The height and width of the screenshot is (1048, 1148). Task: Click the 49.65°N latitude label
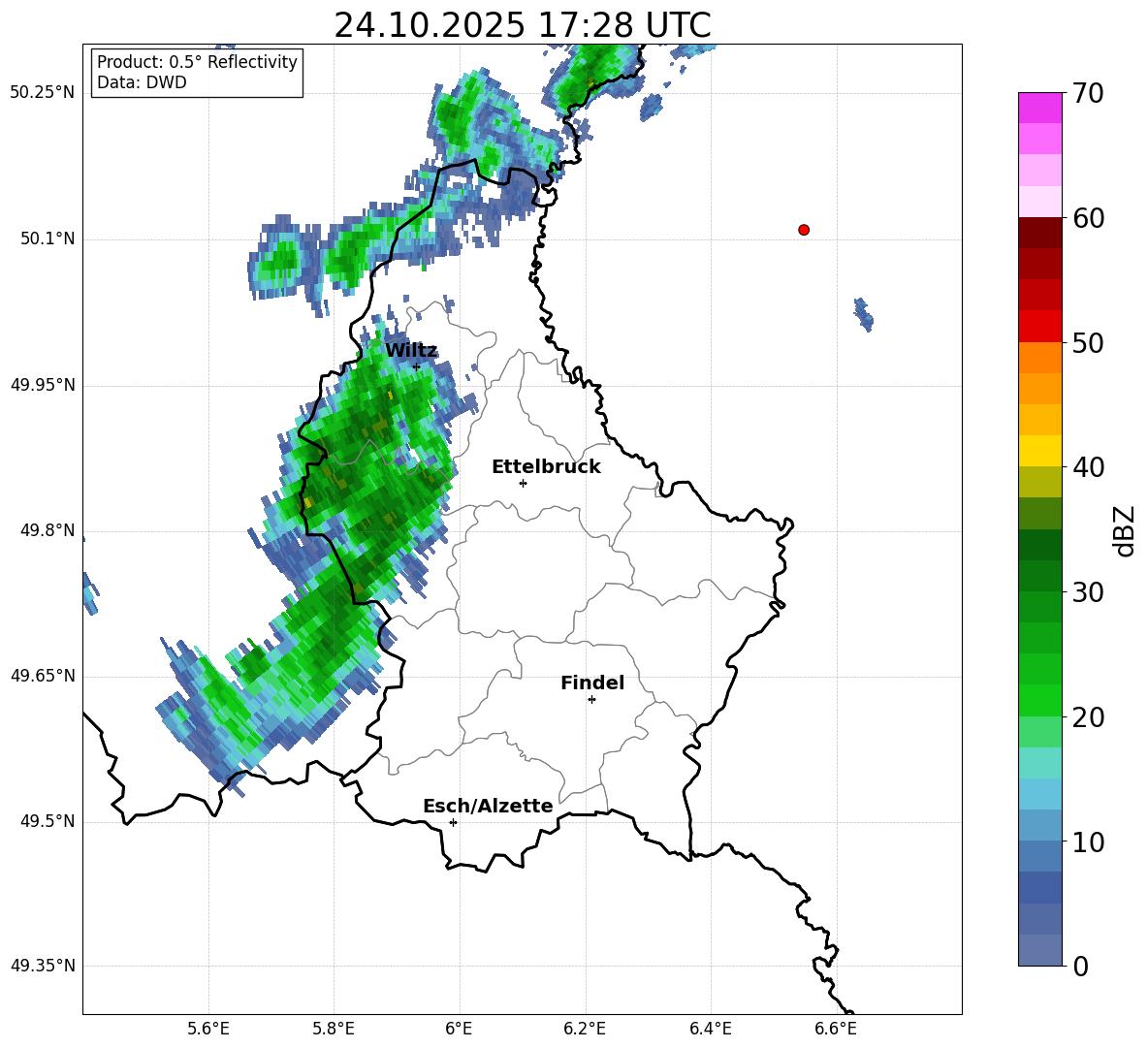click(x=43, y=676)
